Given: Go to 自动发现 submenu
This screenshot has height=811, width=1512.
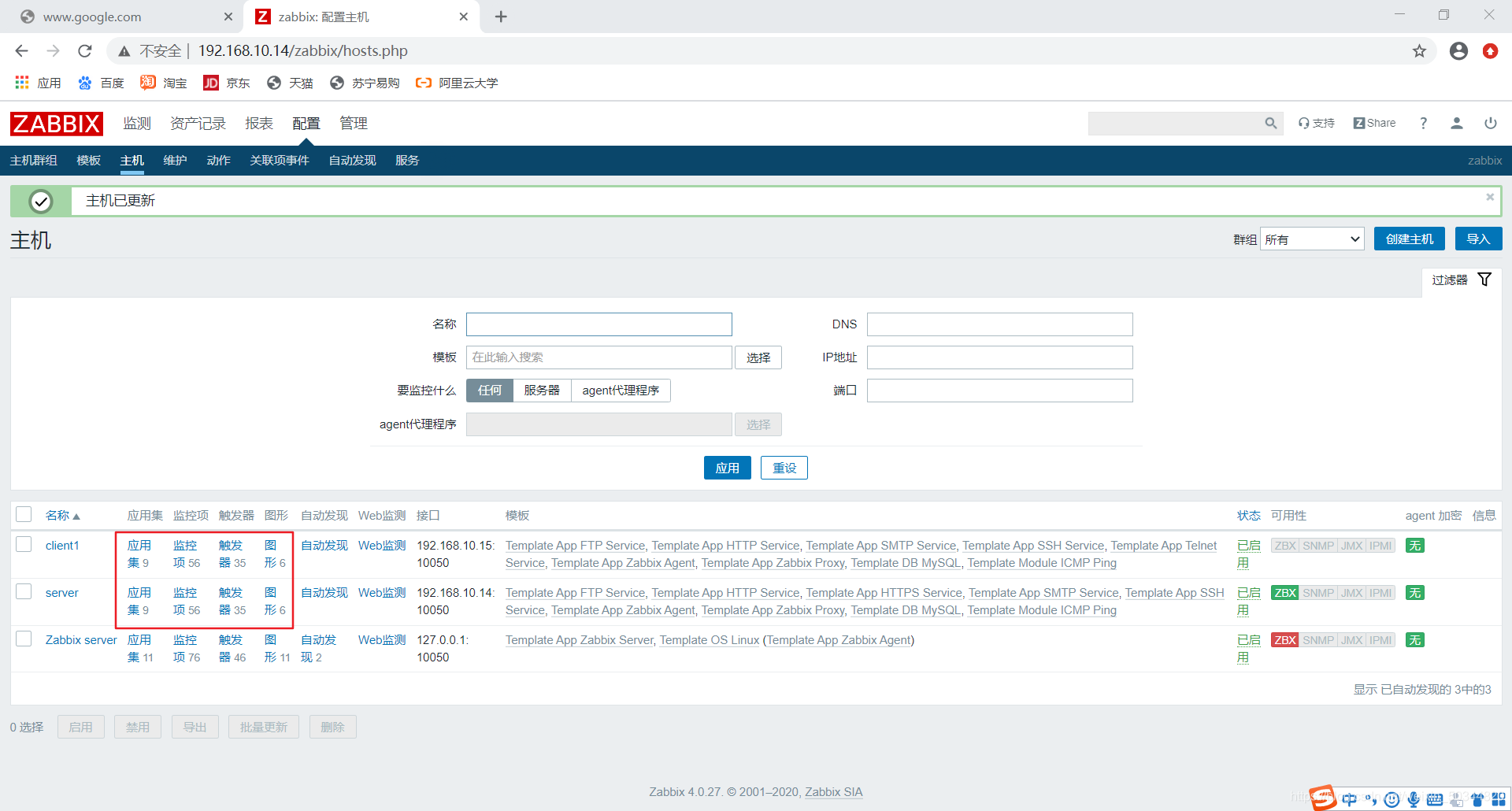Looking at the screenshot, I should (352, 161).
